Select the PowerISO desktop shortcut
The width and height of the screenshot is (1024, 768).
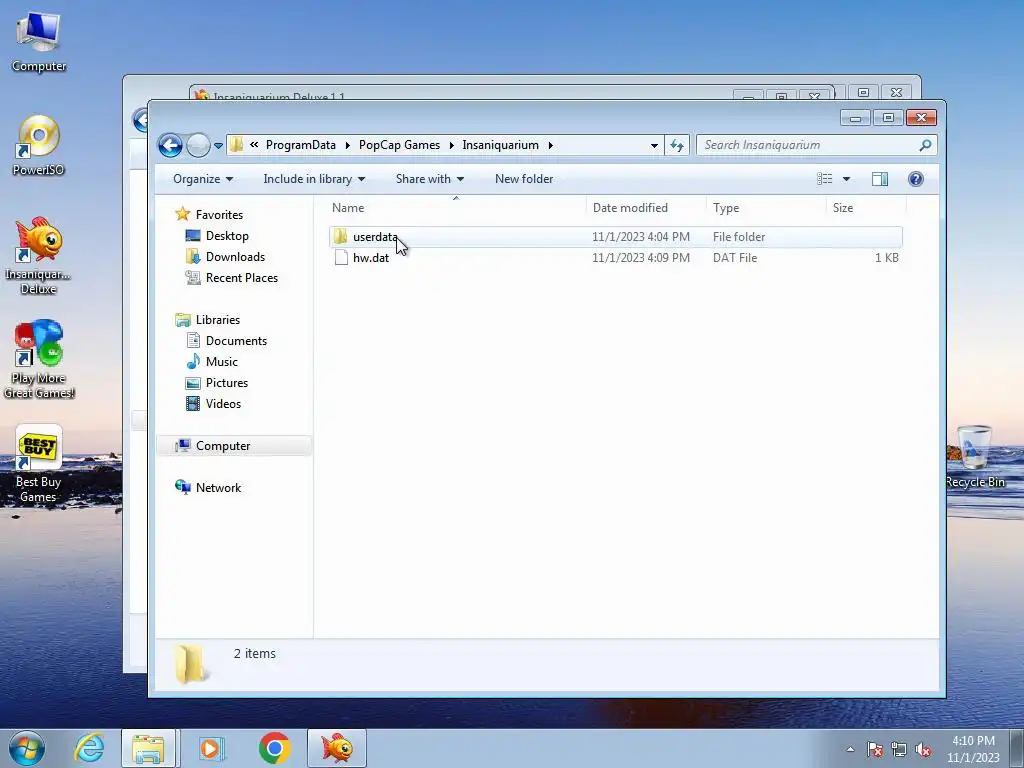[x=39, y=146]
